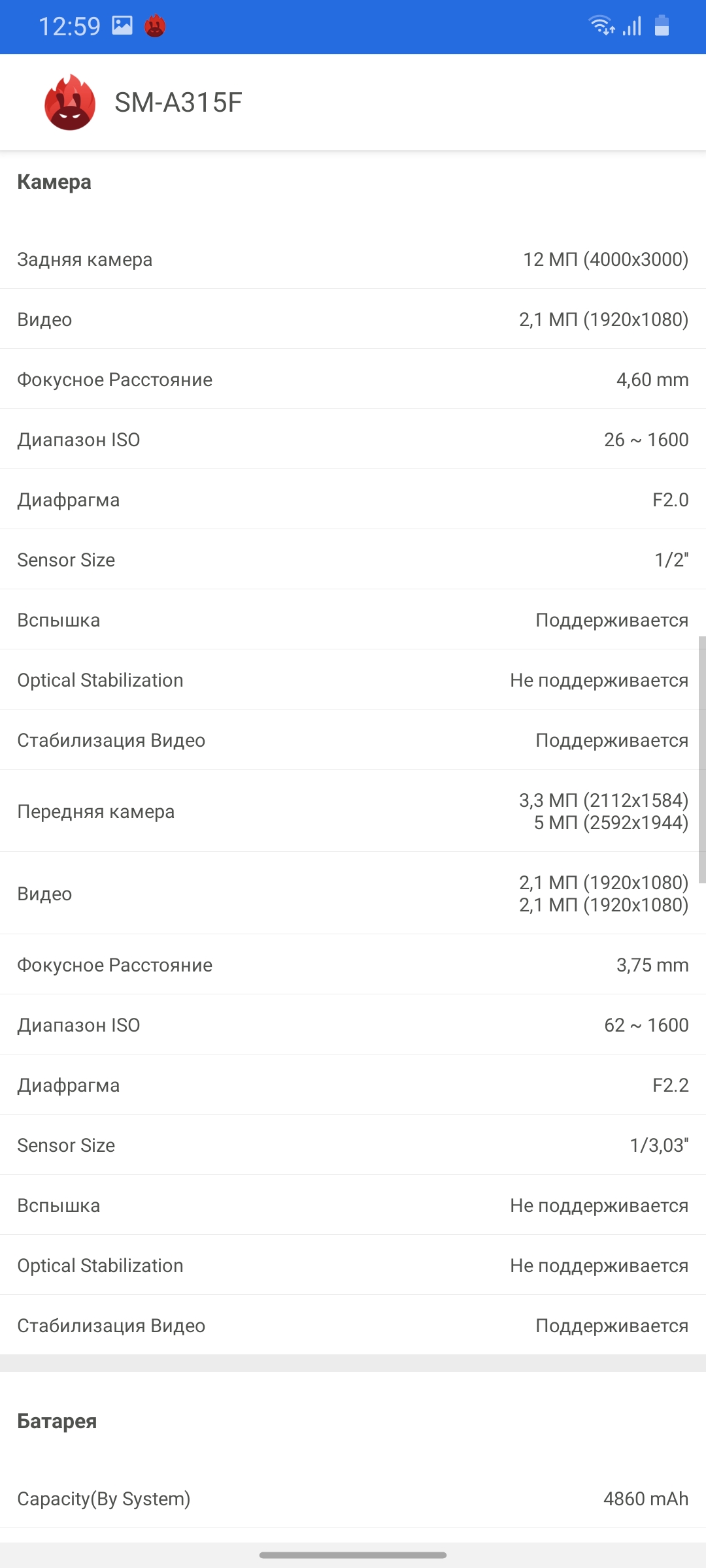Image resolution: width=706 pixels, height=1568 pixels.
Task: Tap the Sensor Size 1/2" row
Action: [x=353, y=560]
